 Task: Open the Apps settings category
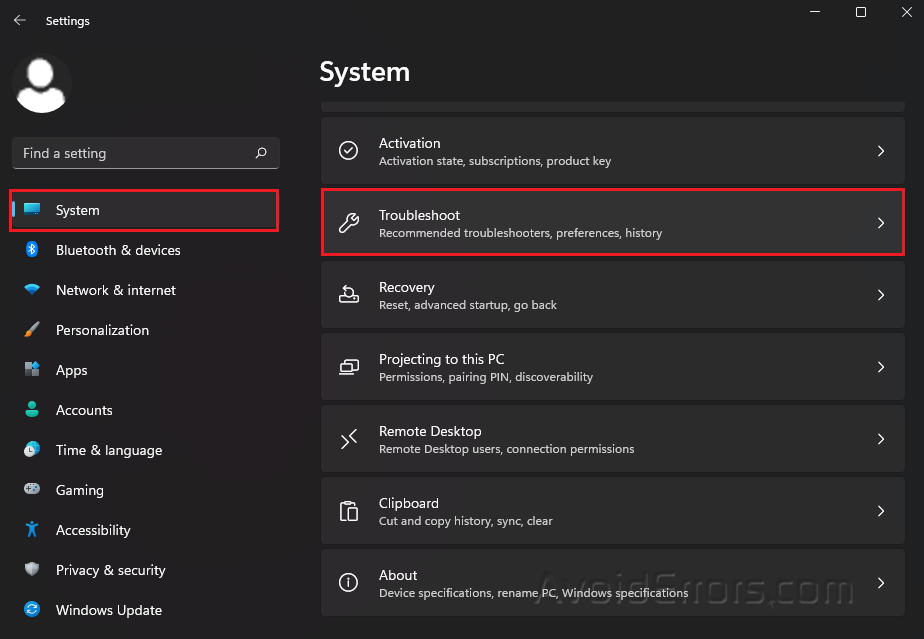(72, 370)
